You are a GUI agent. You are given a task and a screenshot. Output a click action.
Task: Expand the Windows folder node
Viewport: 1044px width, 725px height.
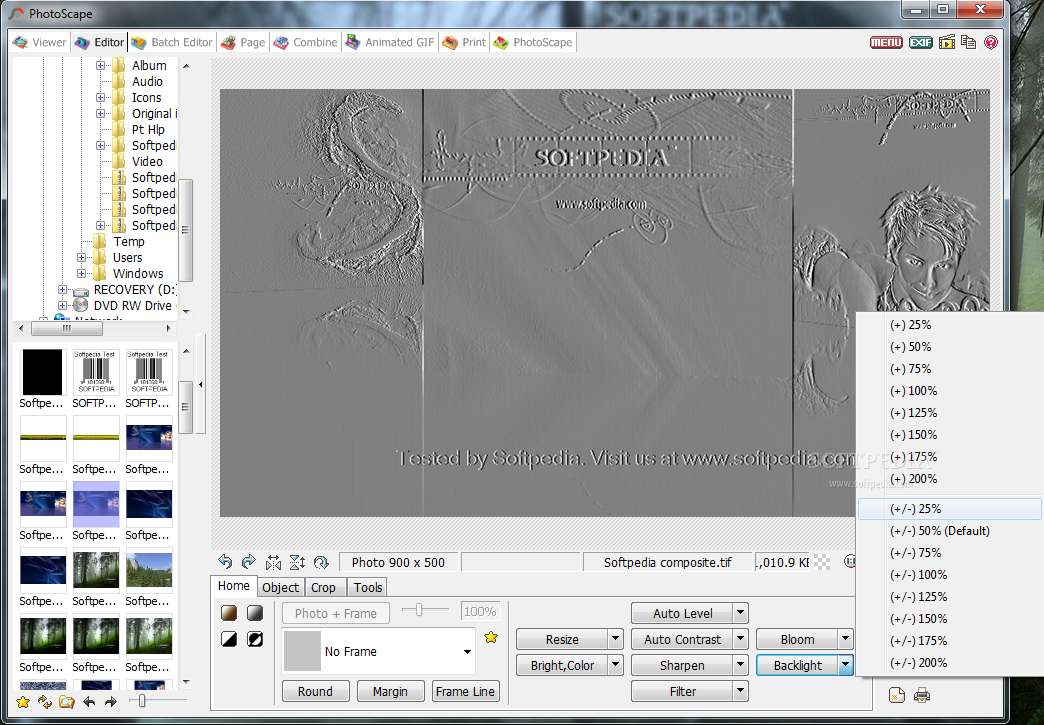pyautogui.click(x=81, y=274)
